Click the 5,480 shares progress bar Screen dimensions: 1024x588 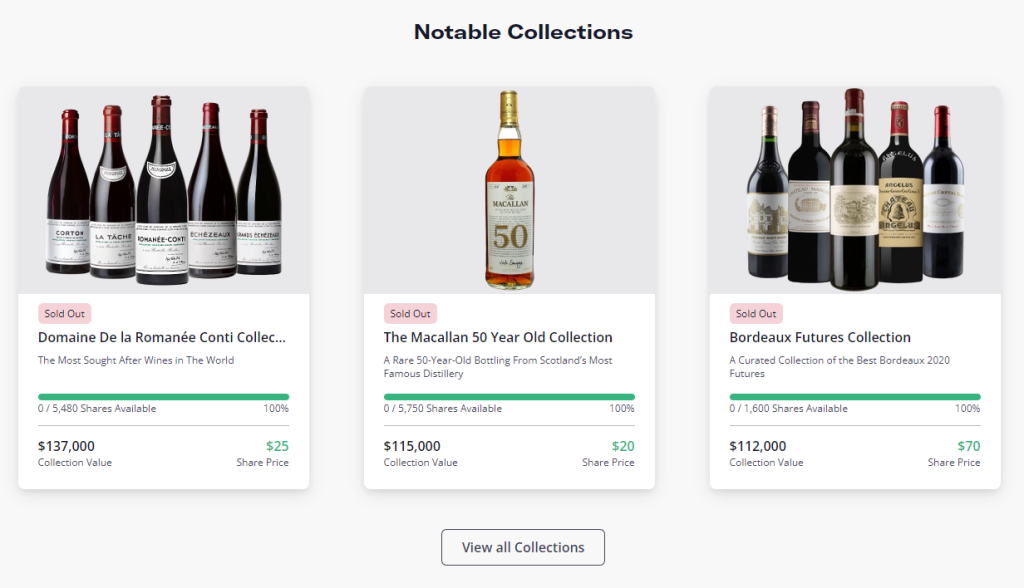163,397
